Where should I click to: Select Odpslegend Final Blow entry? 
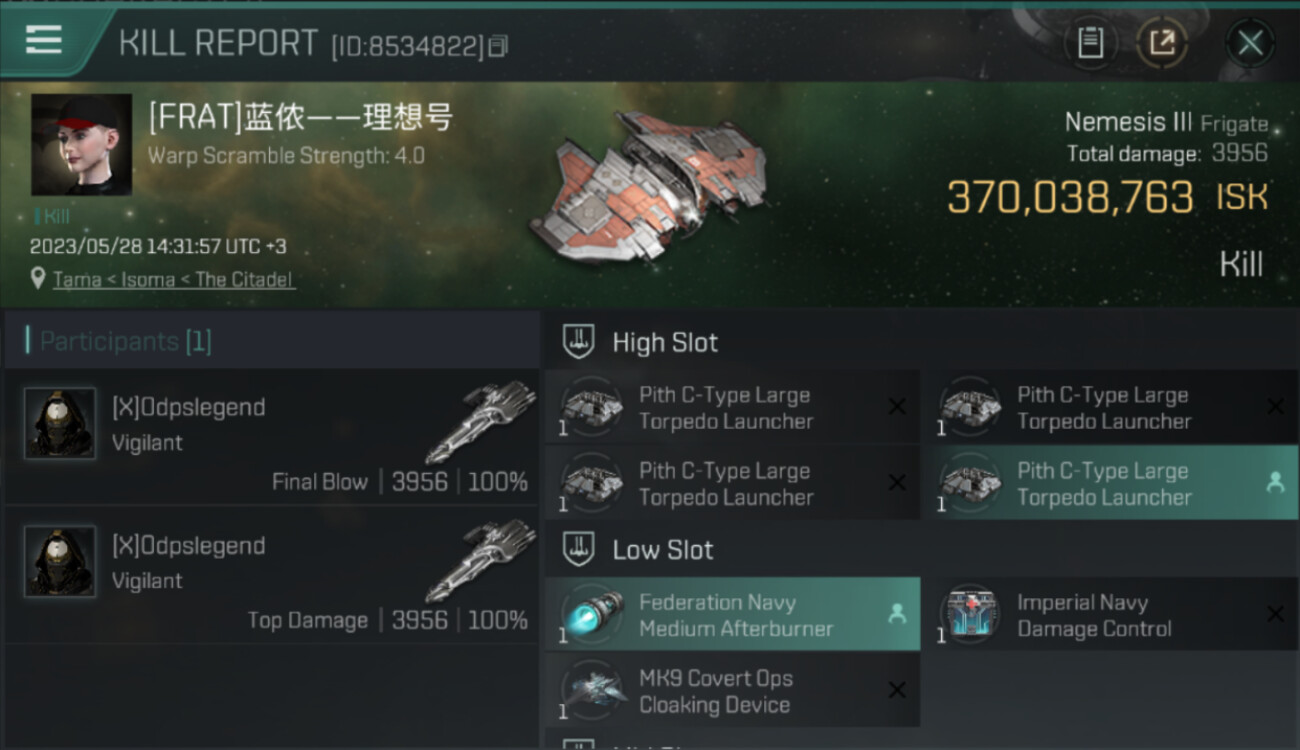click(x=272, y=437)
